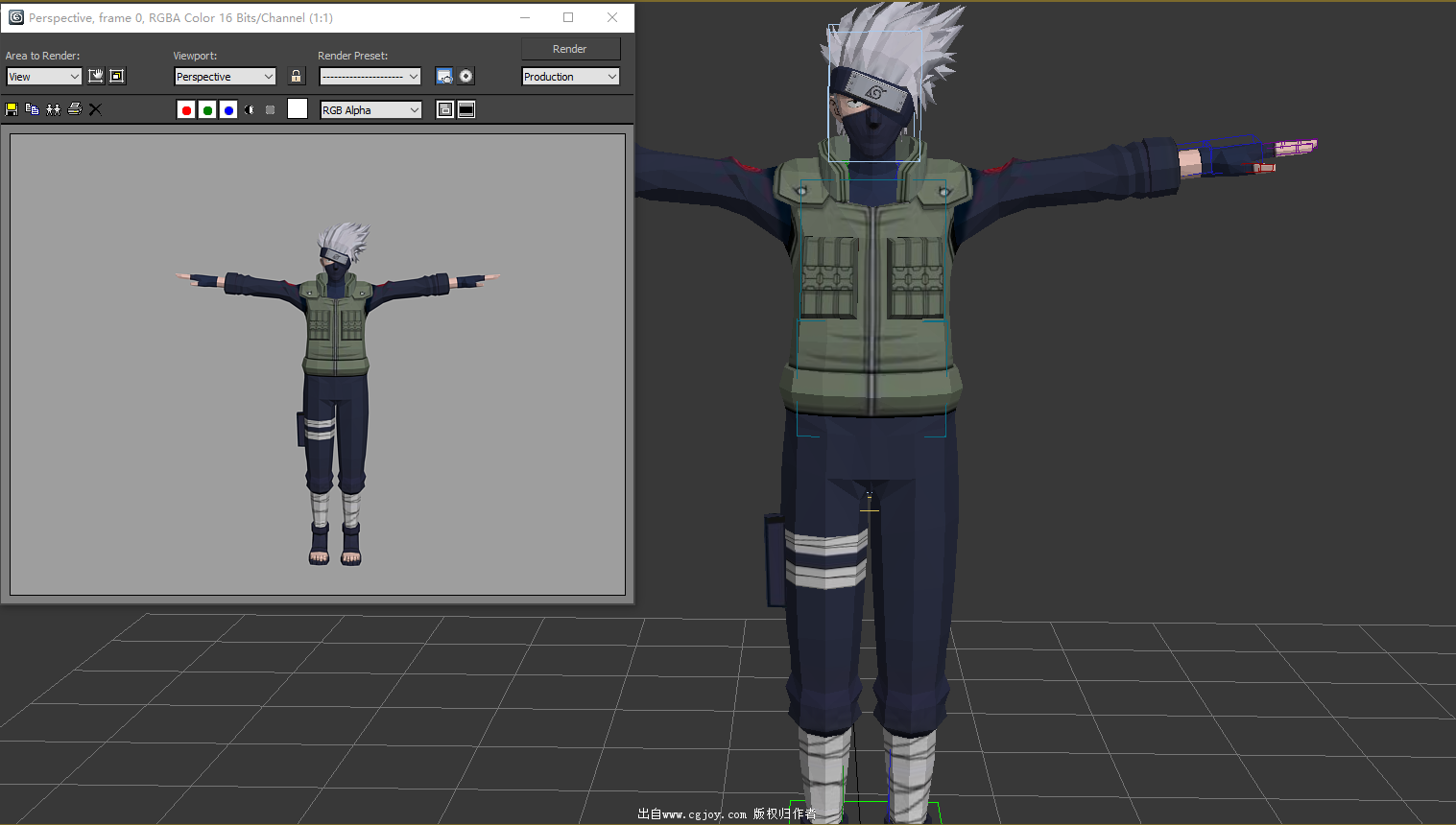Toggle the Monochrome display button
The height and width of the screenshot is (825, 1456).
click(271, 110)
